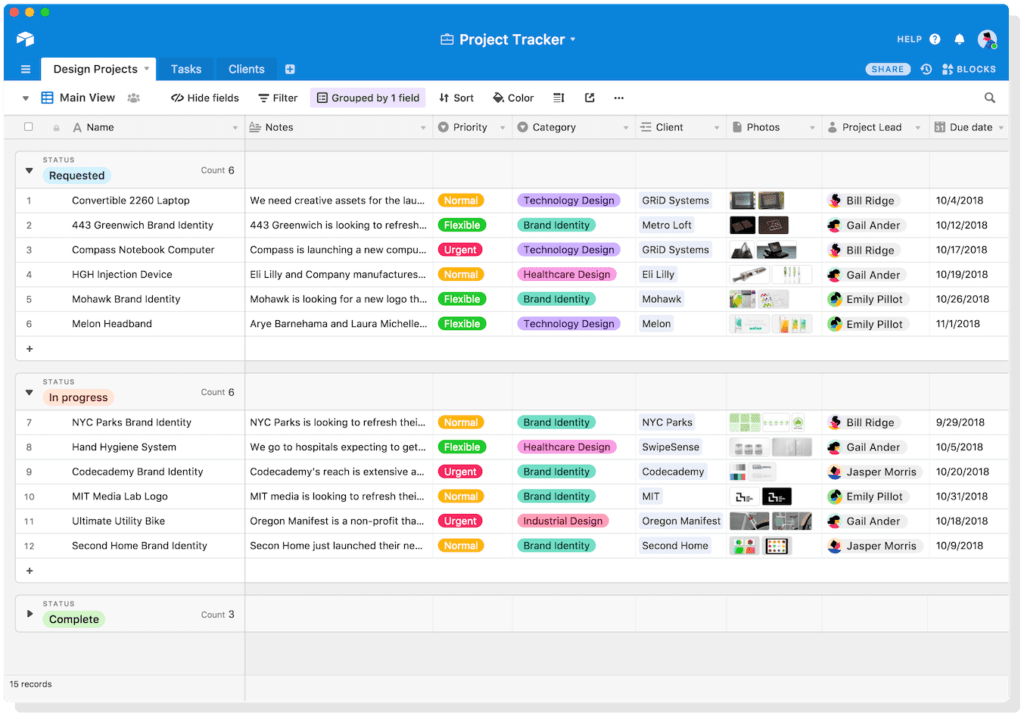
Task: Open the Help question mark icon
Action: [x=935, y=40]
